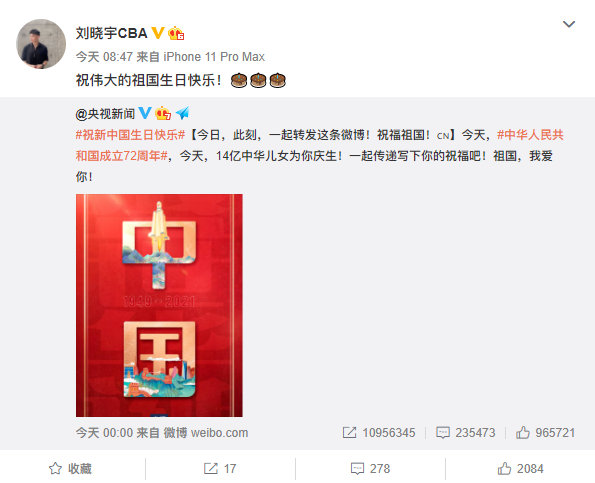Open the weibo.com source link
Viewport: 595px width, 483px height.
[219, 433]
